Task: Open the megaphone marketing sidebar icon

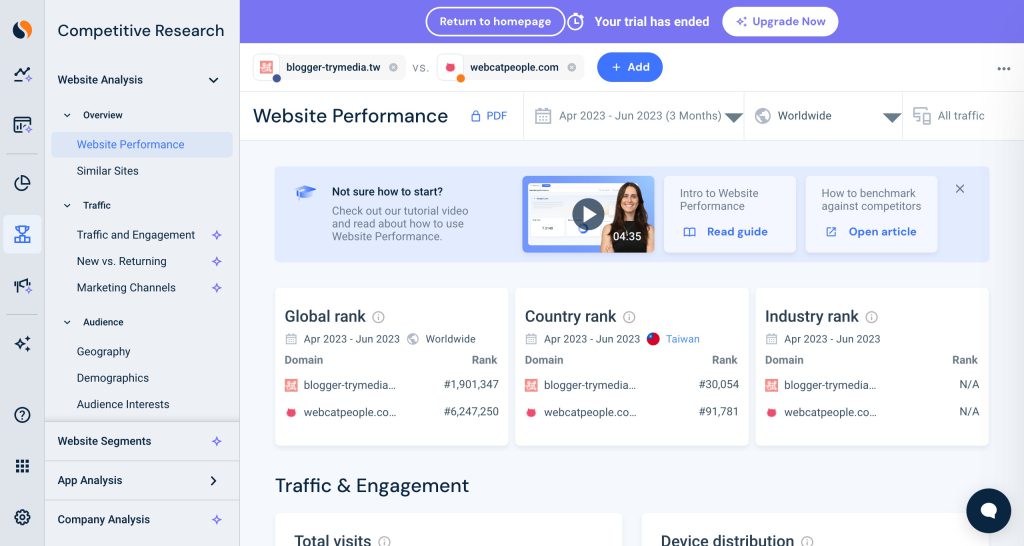Action: [x=22, y=285]
